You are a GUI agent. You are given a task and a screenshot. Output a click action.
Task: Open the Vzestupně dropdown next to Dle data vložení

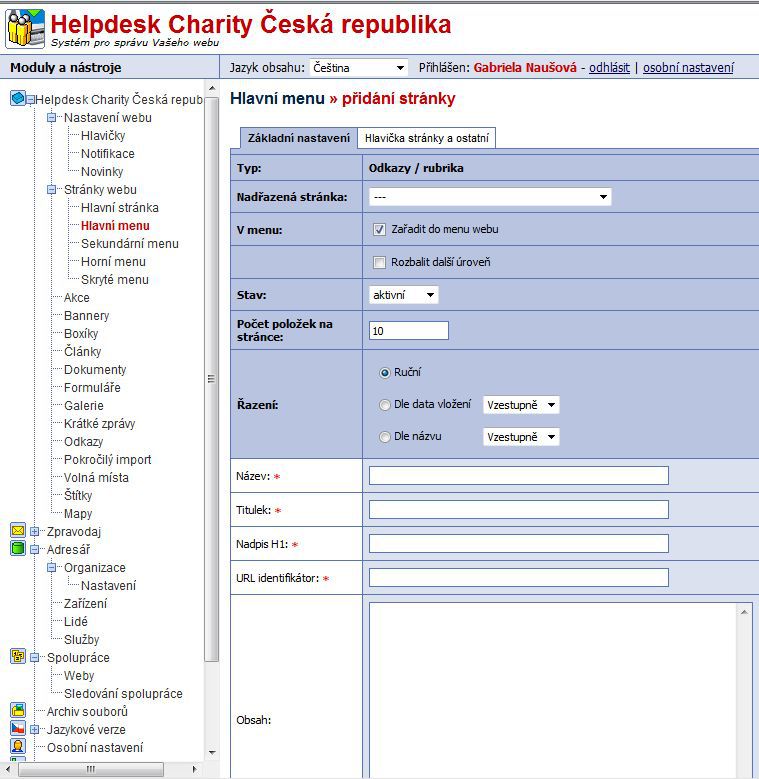[x=521, y=405]
